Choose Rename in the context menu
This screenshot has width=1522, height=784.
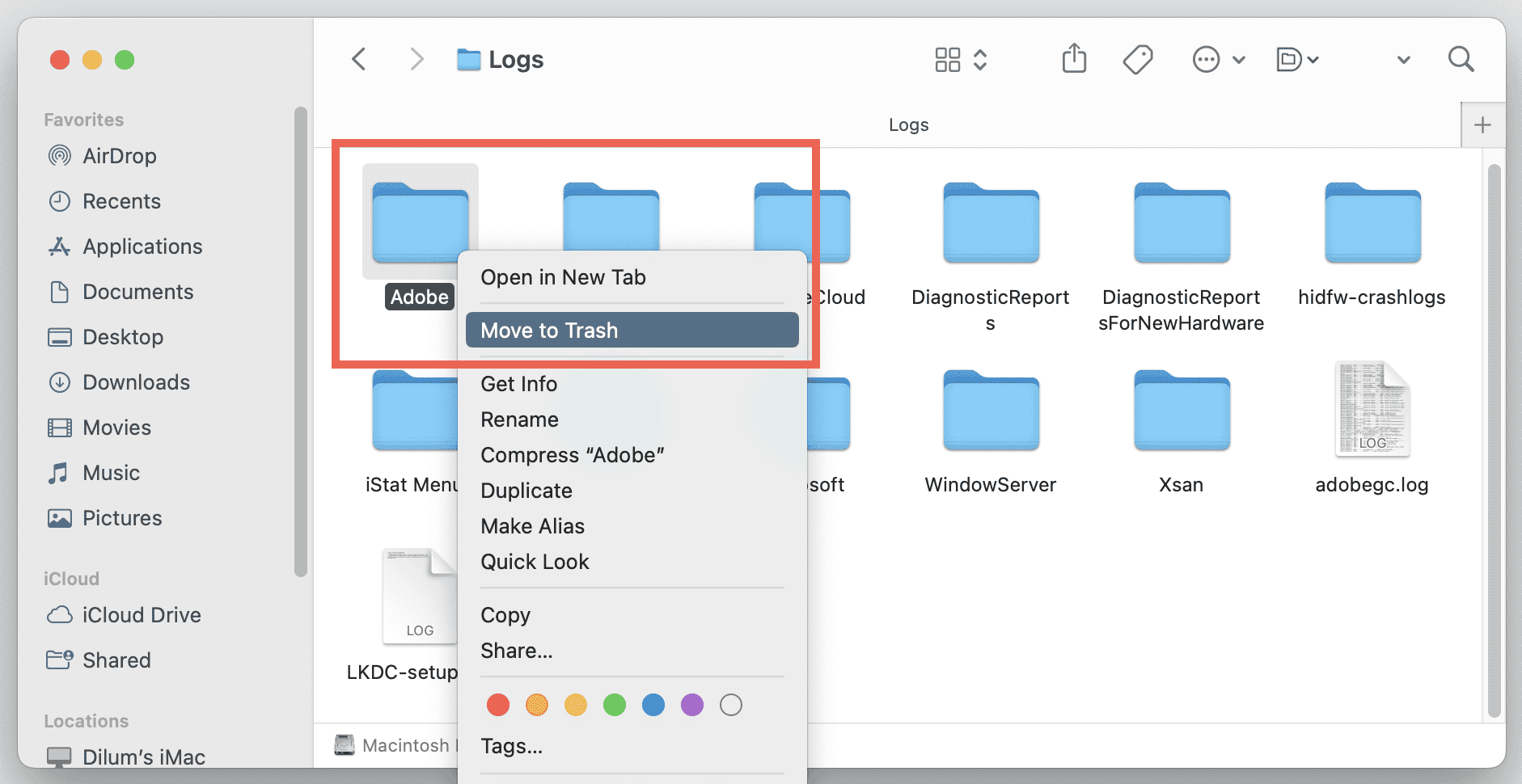coord(520,419)
